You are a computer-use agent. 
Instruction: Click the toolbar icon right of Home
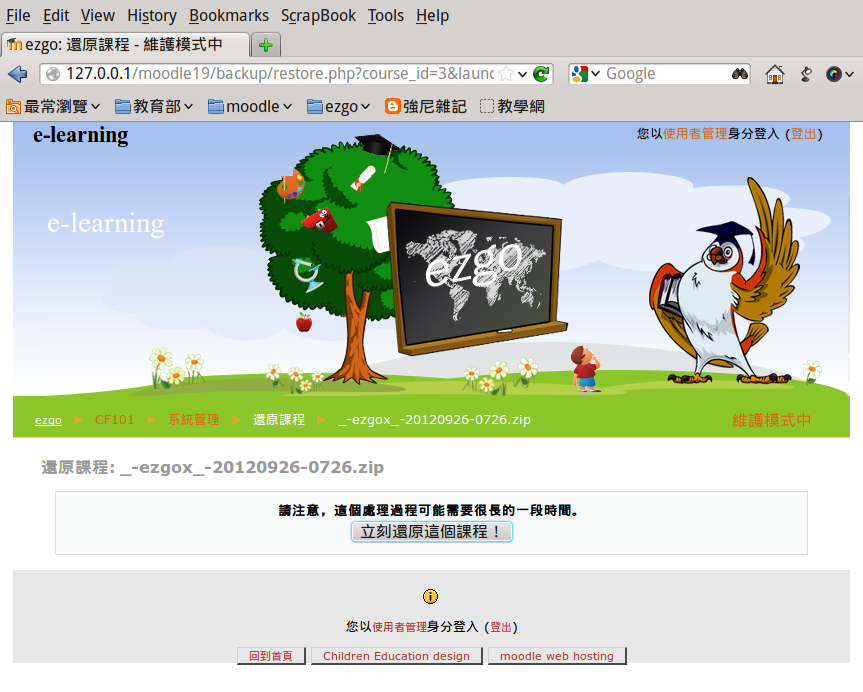click(x=806, y=74)
